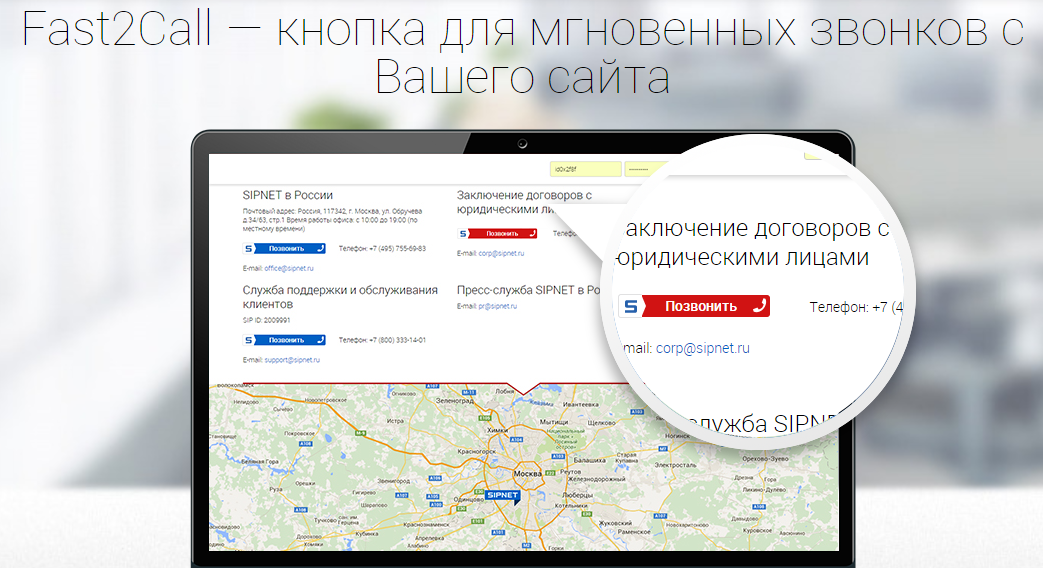Click the SIP ID: 2009991 text
The width and height of the screenshot is (1043, 568).
[x=266, y=320]
